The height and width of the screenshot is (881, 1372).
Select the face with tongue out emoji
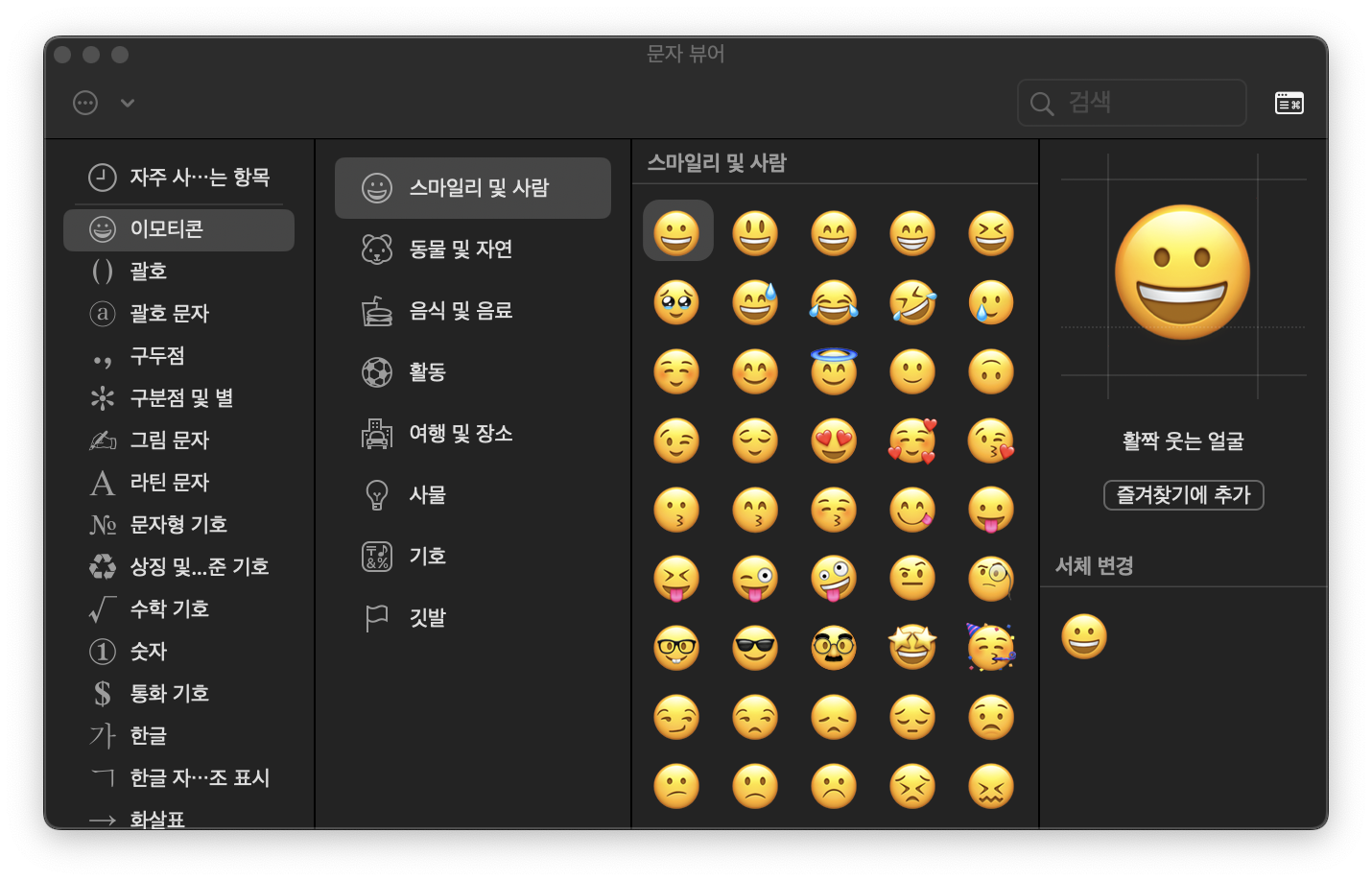coord(991,510)
